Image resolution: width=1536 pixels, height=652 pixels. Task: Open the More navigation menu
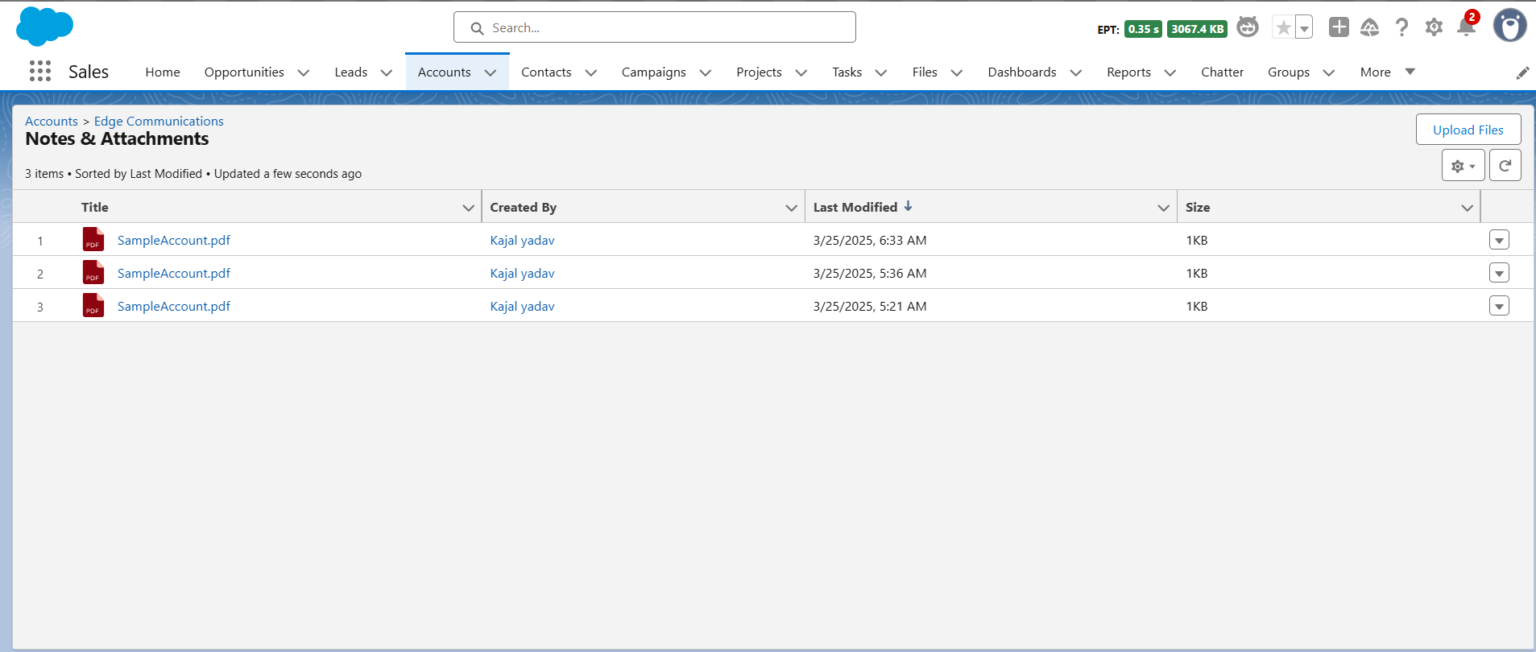(x=1387, y=72)
